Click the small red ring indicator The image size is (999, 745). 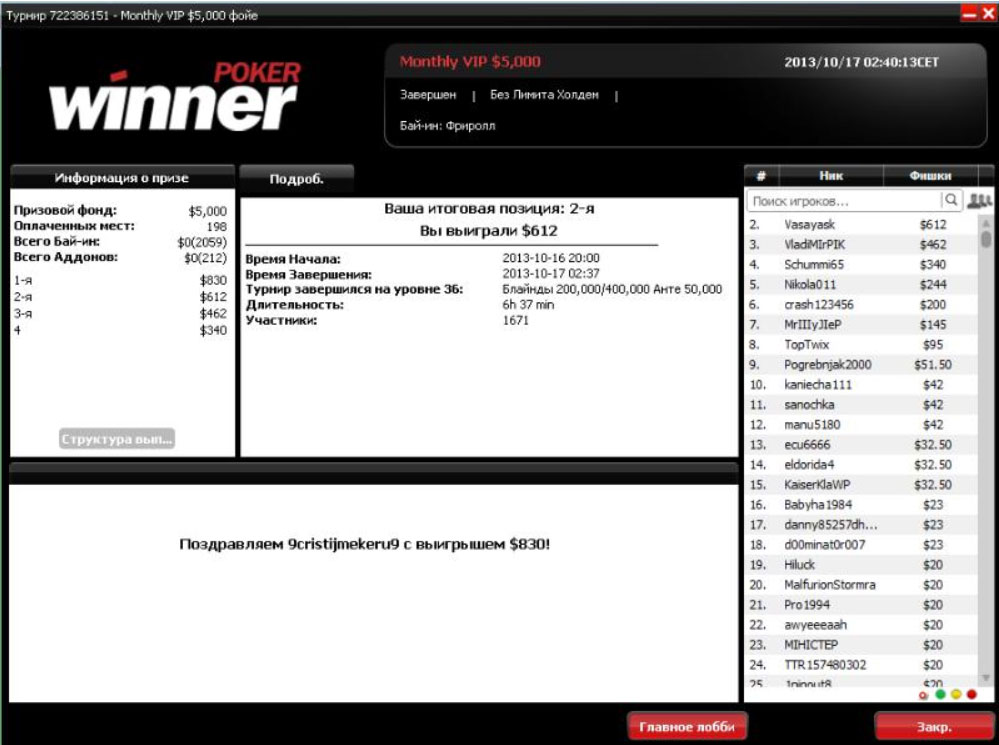924,695
